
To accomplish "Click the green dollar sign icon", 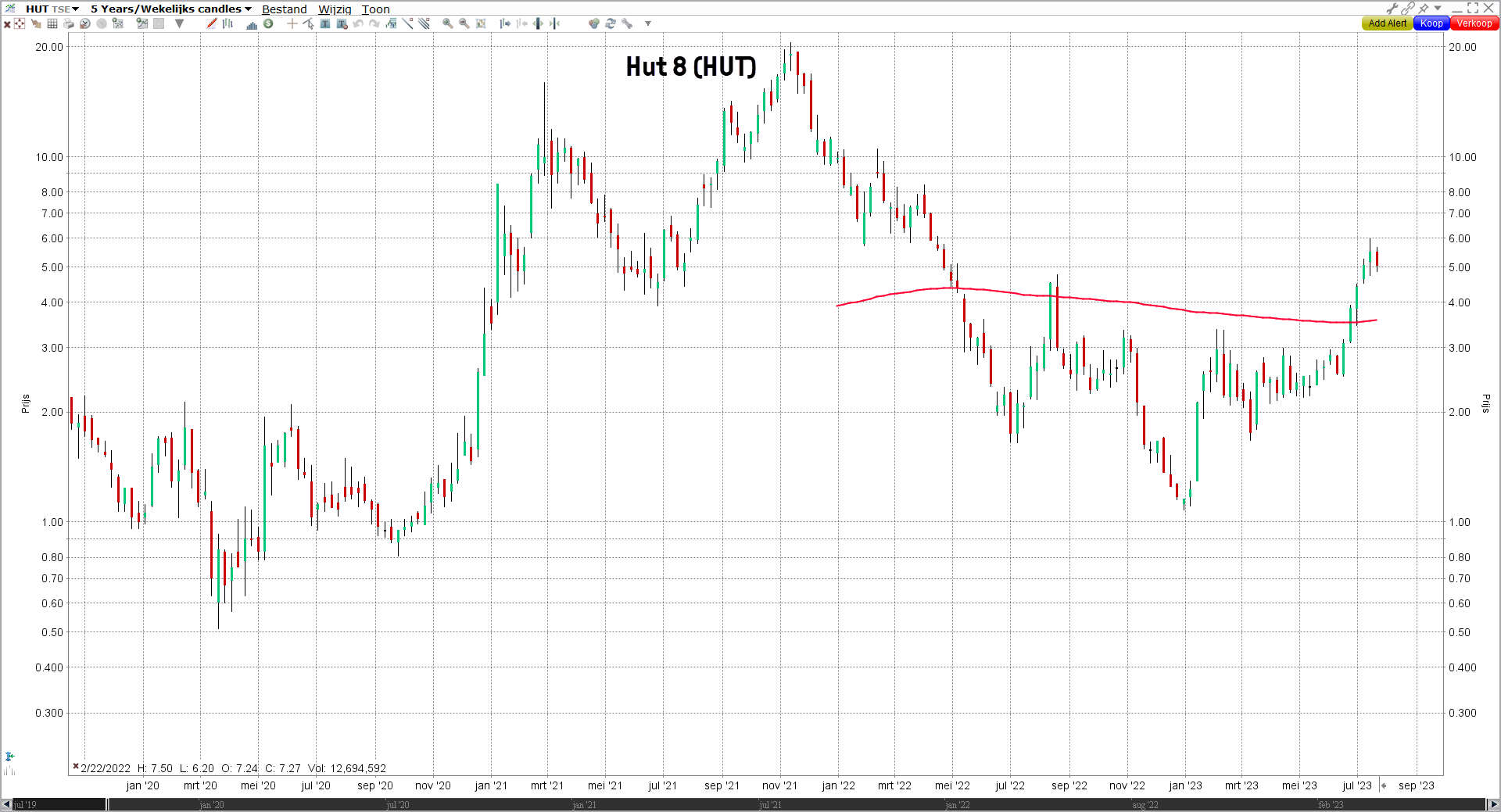I will click(x=268, y=23).
